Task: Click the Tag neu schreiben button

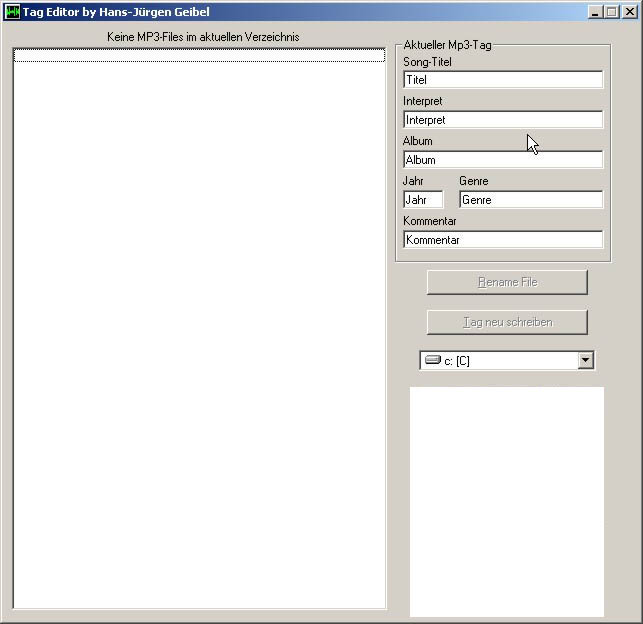Action: [507, 322]
